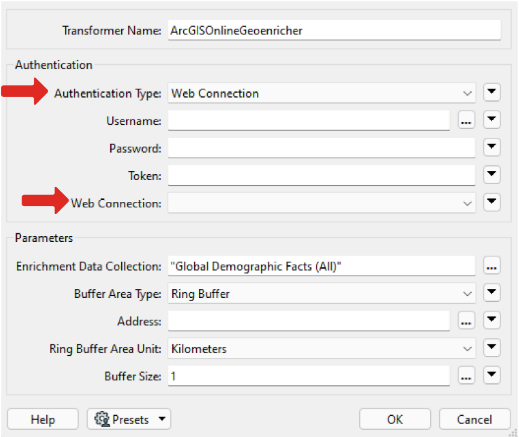
Task: Open the Buffer Size options arrow menu
Action: (492, 375)
